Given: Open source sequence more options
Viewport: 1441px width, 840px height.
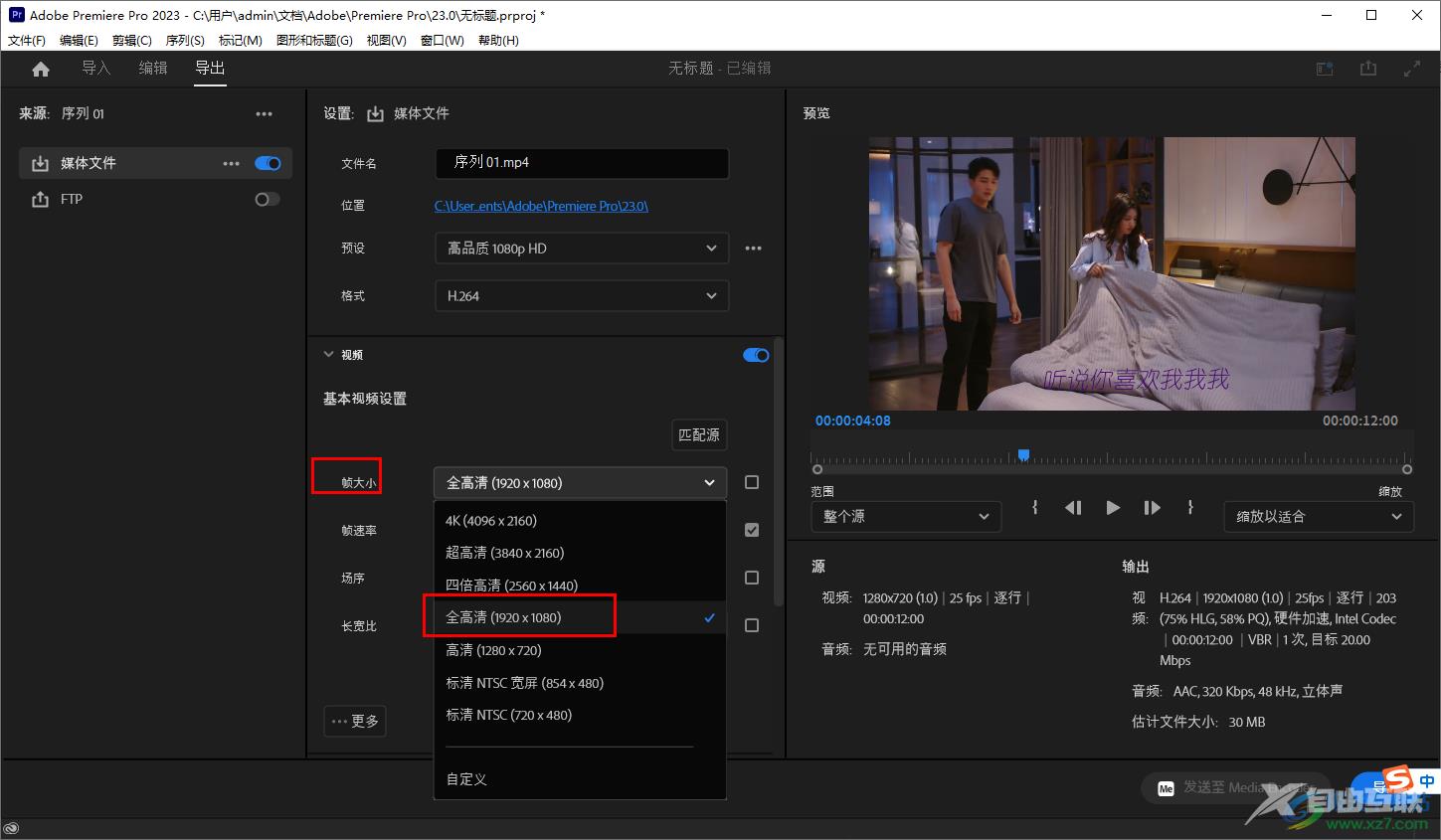Looking at the screenshot, I should 264,114.
